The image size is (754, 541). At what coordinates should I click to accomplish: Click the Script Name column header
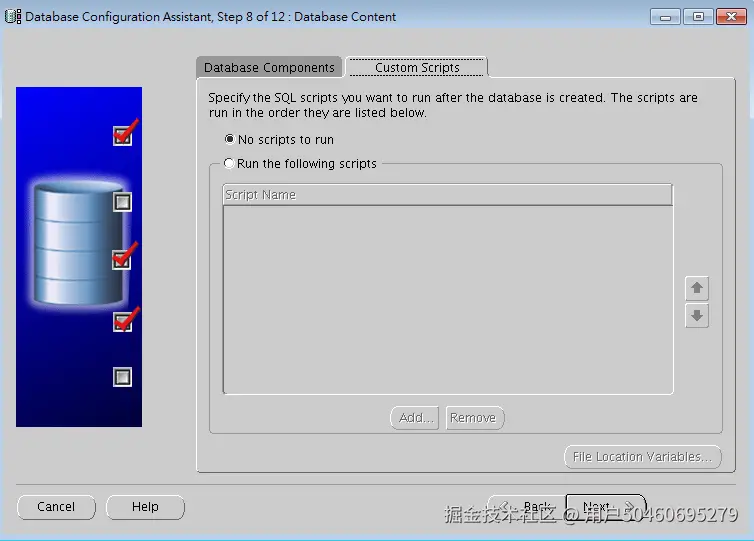coord(447,195)
